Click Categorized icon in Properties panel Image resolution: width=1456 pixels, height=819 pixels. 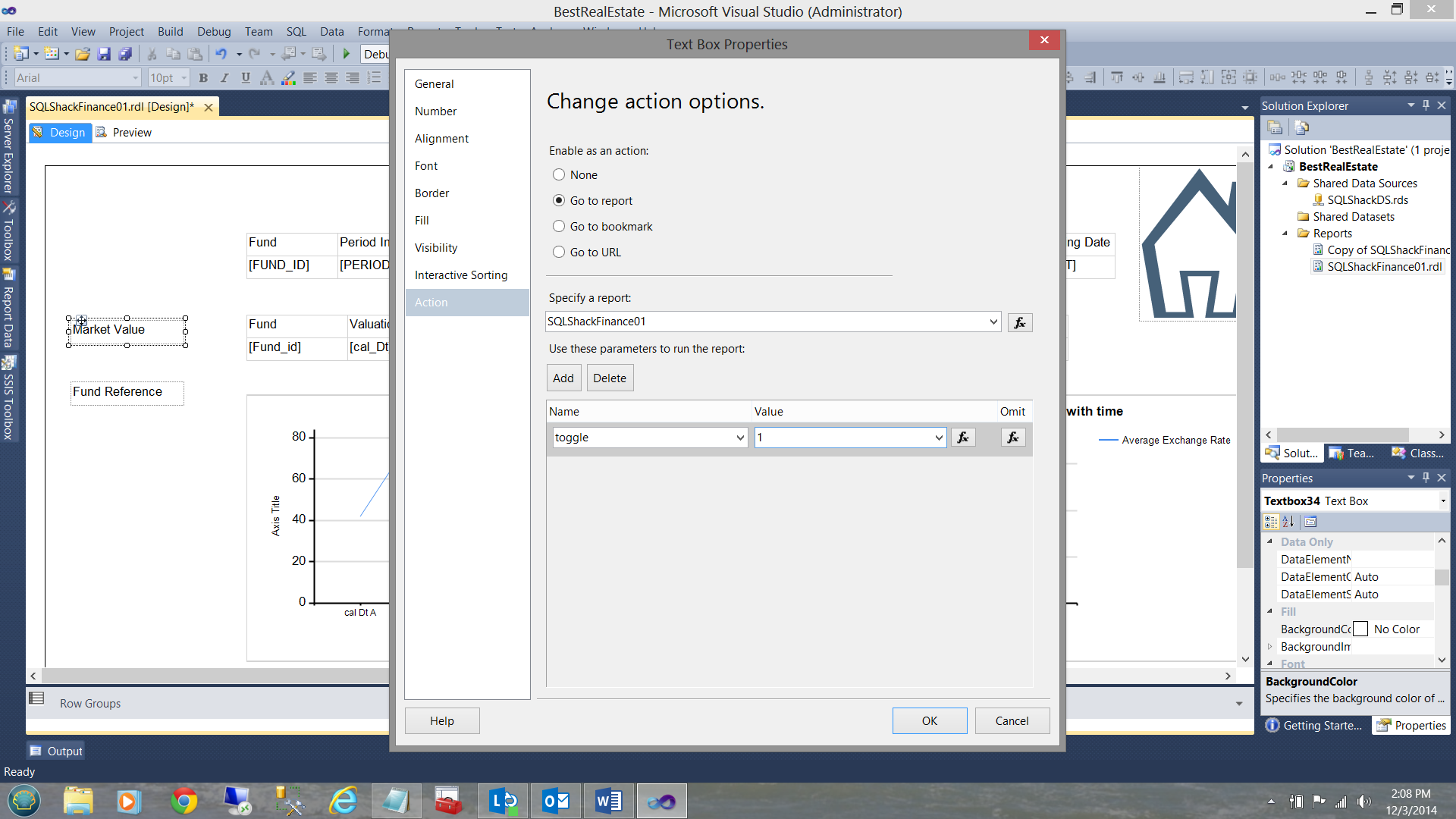tap(1271, 522)
